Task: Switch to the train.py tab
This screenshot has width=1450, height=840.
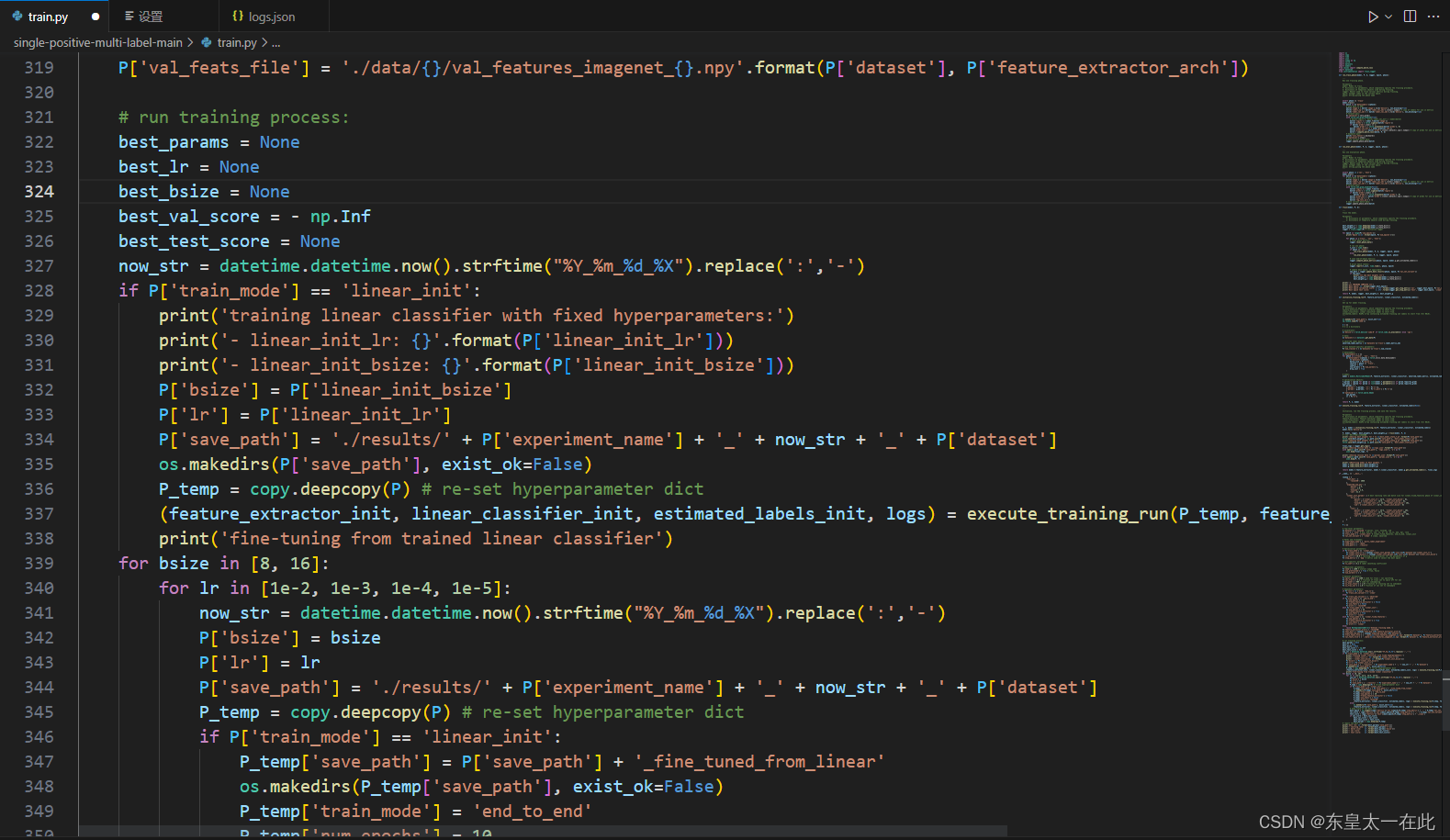Action: click(48, 17)
